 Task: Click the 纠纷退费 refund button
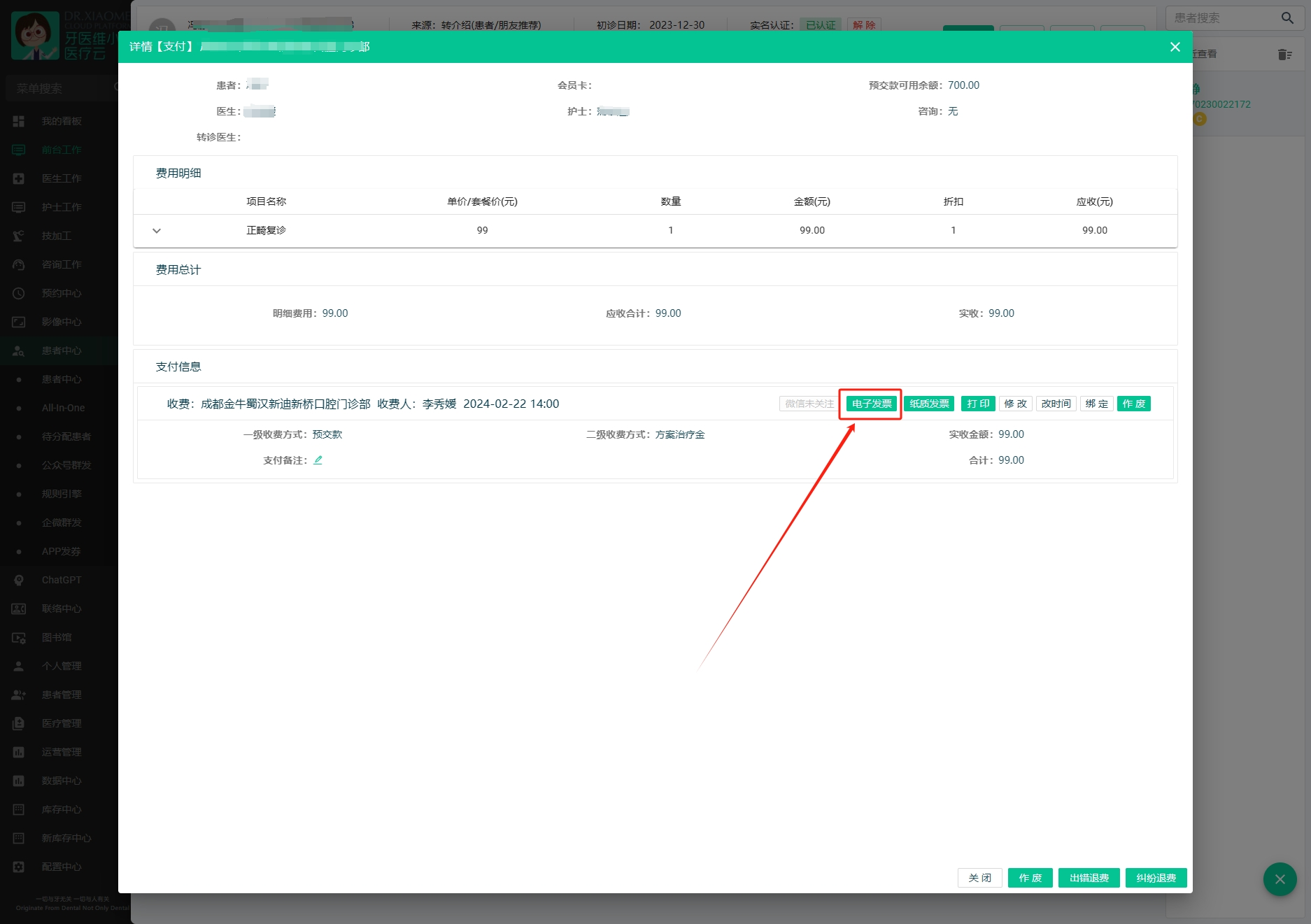[1156, 878]
